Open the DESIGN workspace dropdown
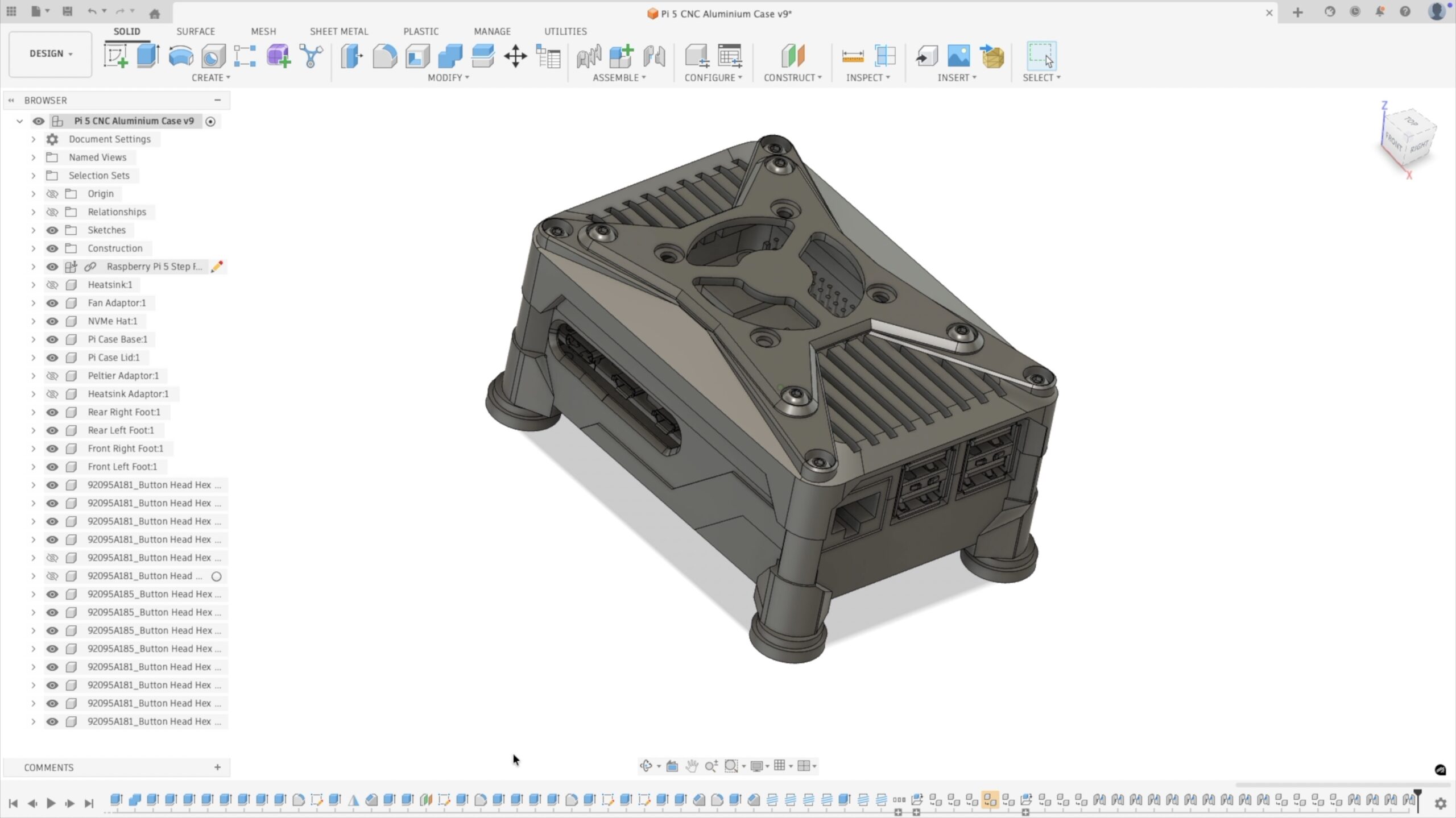This screenshot has height=818, width=1456. (x=50, y=53)
